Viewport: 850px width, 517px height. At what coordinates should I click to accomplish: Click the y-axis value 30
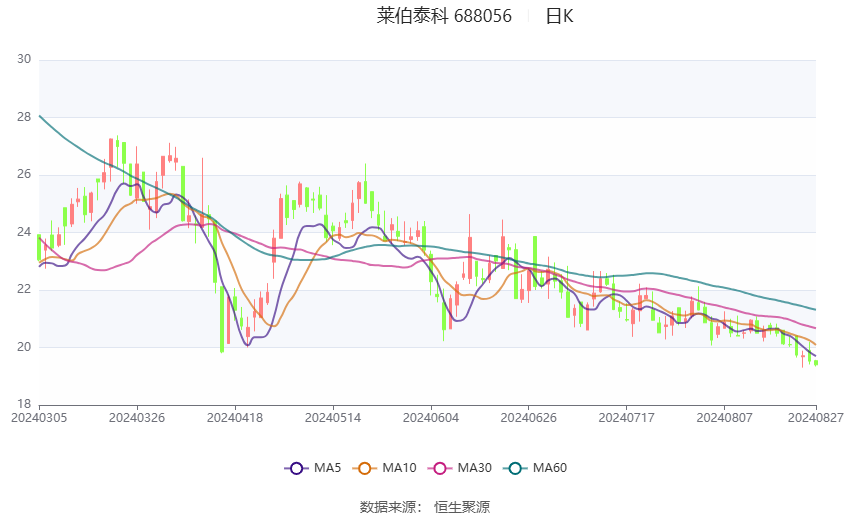(24, 59)
